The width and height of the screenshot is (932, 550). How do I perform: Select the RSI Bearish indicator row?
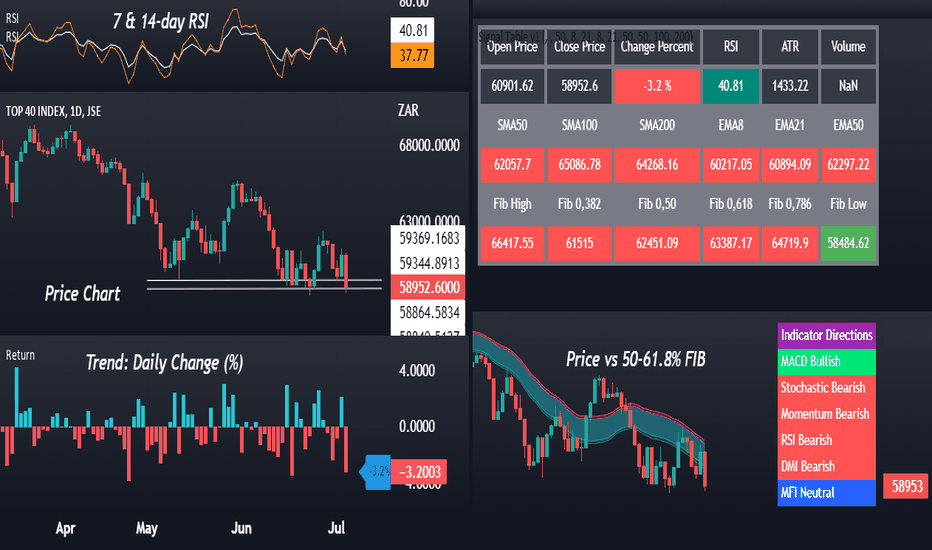826,440
